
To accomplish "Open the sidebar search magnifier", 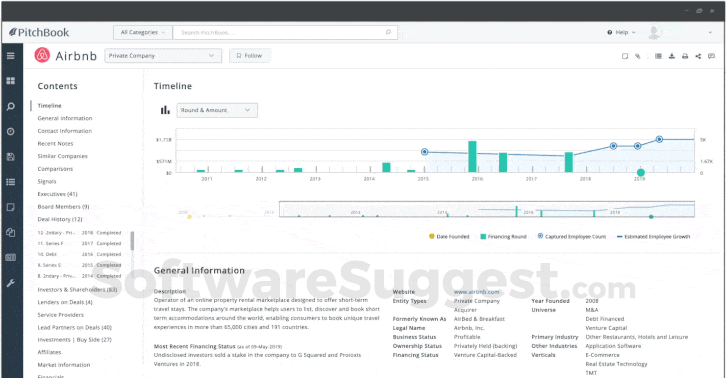I will point(10,107).
